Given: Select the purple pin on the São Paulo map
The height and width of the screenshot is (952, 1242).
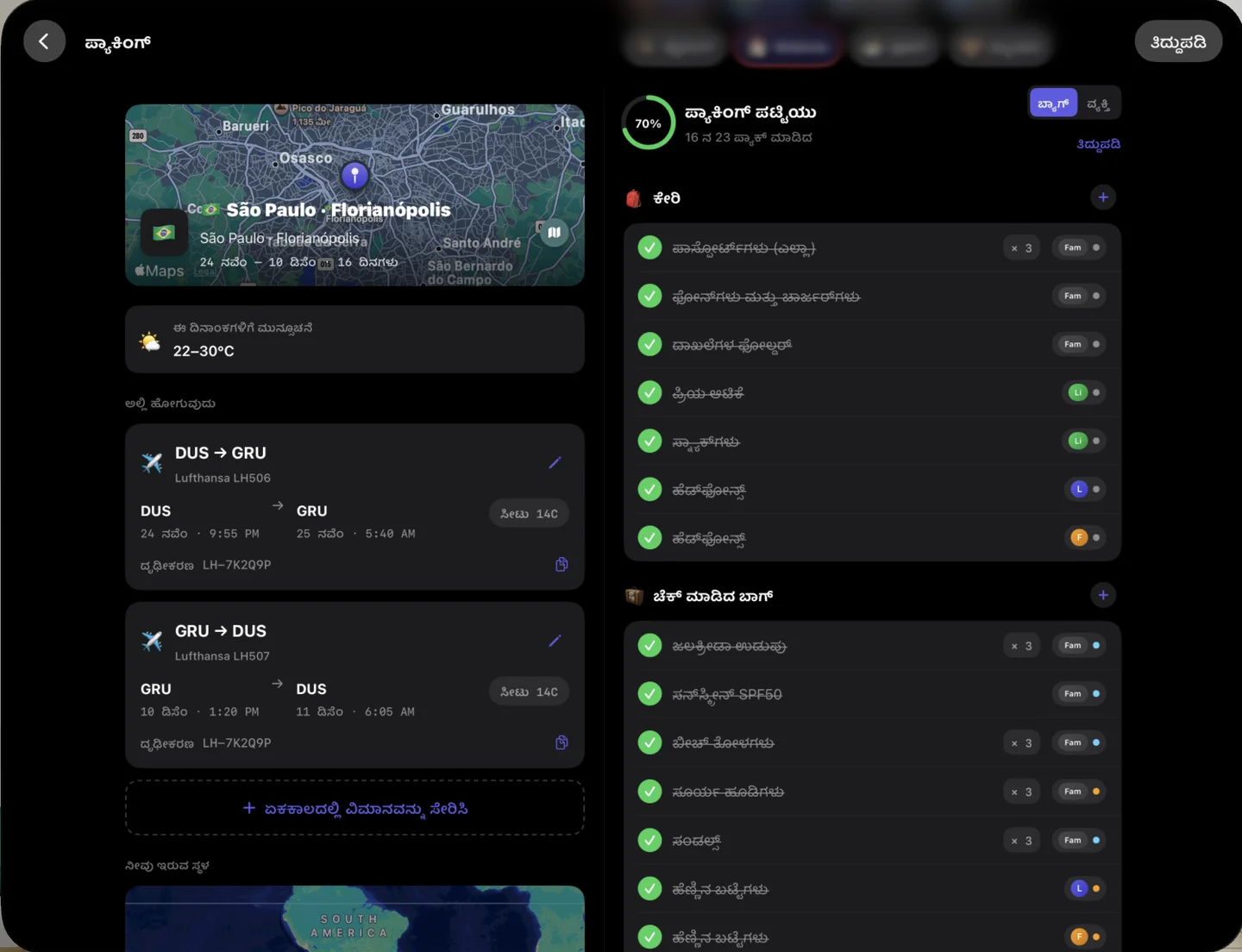Looking at the screenshot, I should 354,175.
